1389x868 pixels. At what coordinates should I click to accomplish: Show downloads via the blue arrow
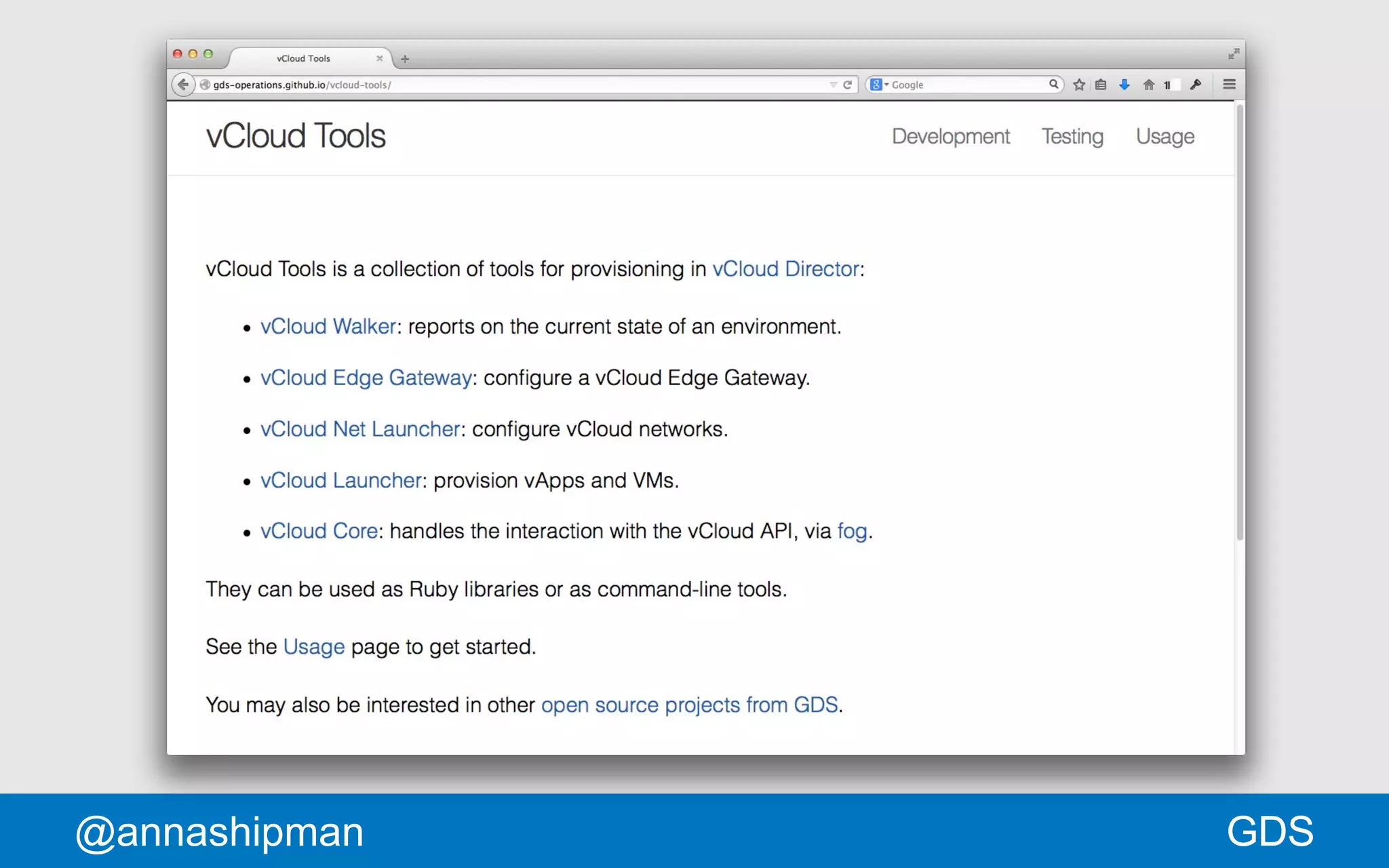click(1124, 85)
